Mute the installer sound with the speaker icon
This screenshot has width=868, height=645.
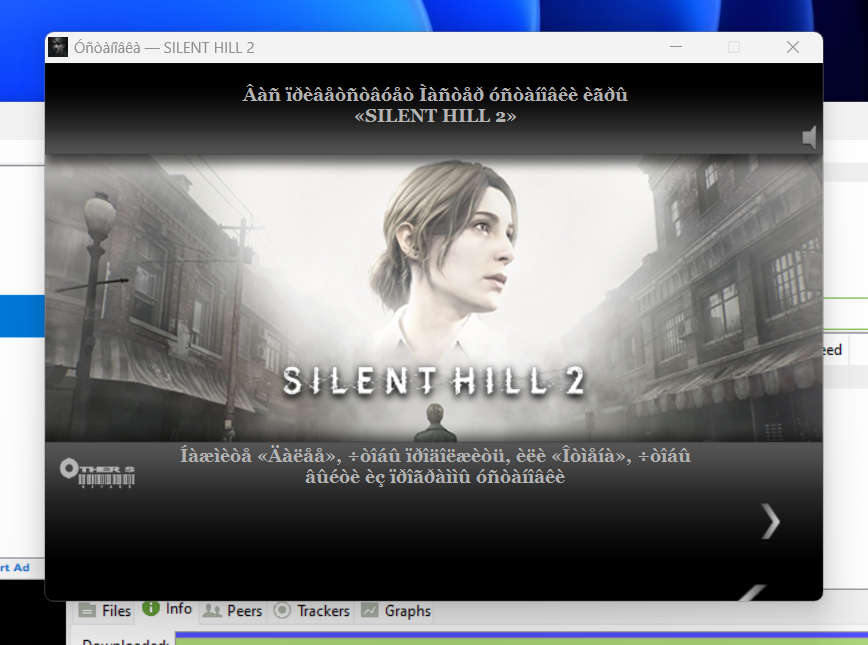(809, 137)
